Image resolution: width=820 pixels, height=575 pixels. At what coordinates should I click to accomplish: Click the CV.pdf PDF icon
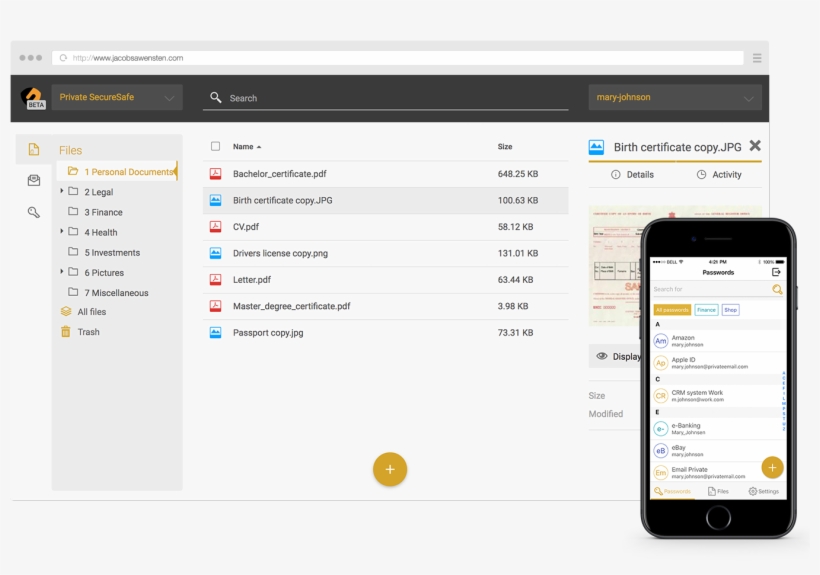(x=215, y=226)
